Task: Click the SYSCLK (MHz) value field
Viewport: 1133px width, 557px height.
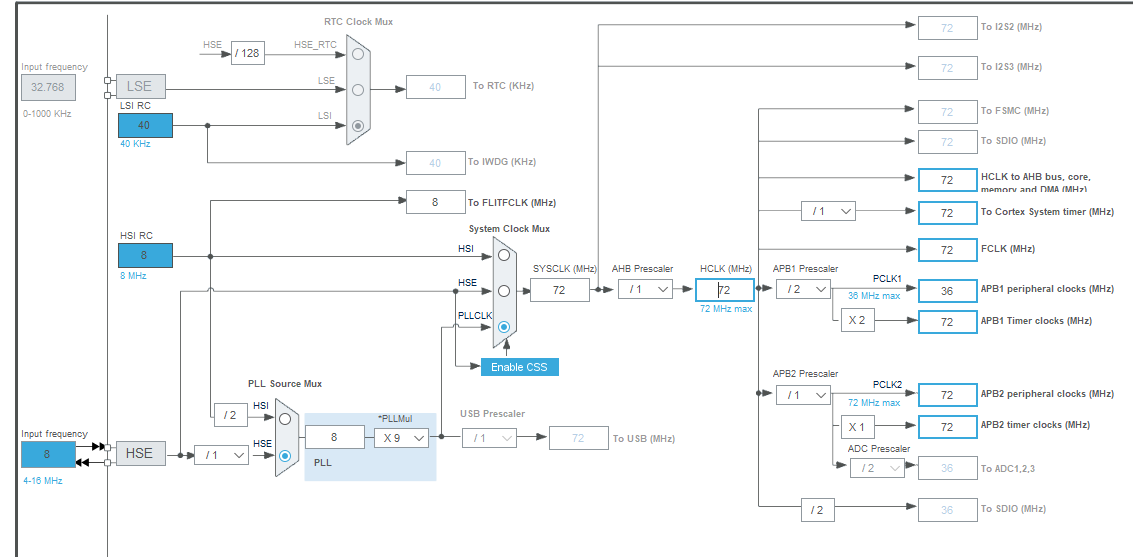Action: (x=560, y=290)
